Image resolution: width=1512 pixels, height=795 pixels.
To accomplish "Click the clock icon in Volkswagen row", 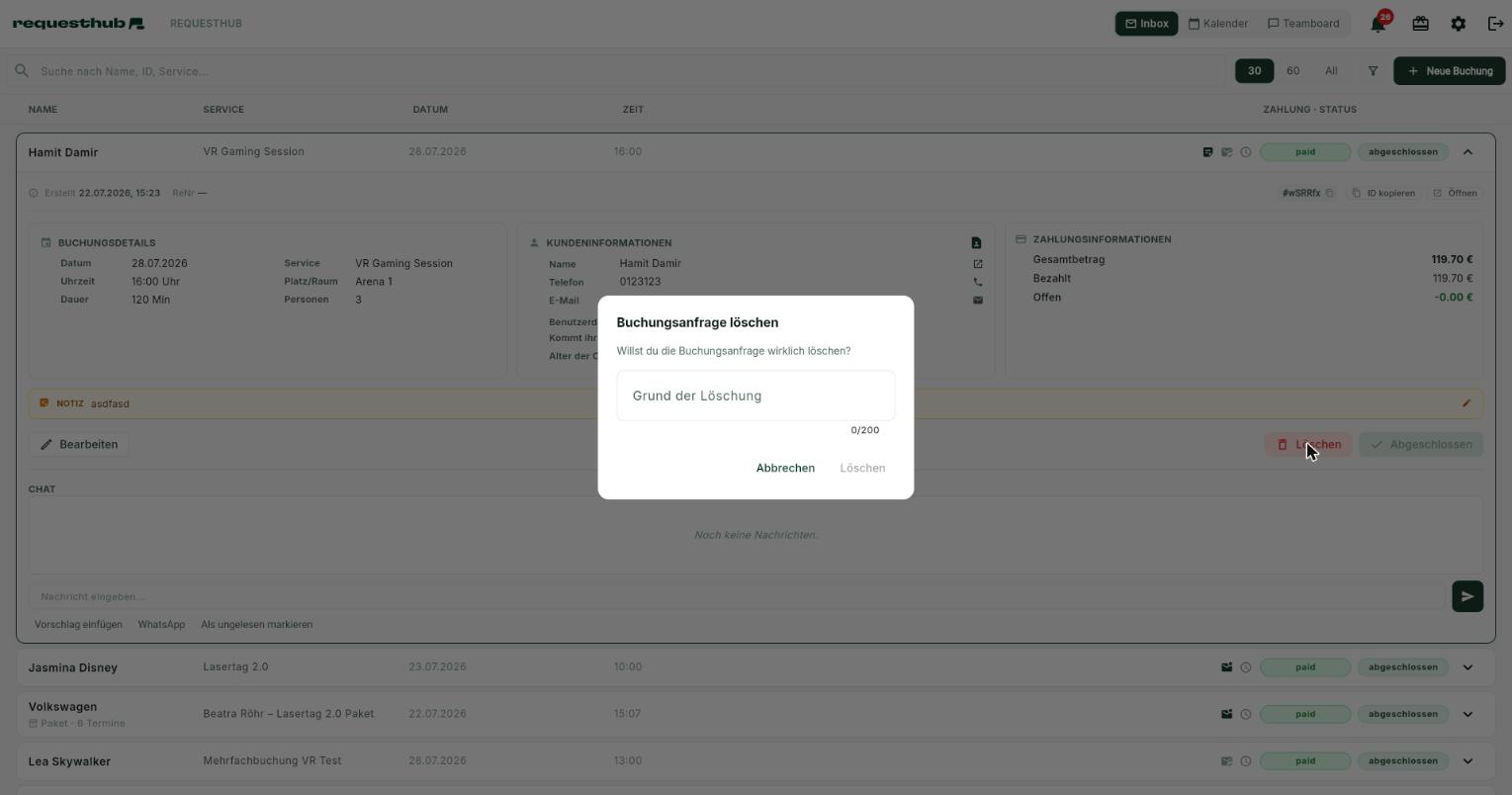I will (1246, 714).
